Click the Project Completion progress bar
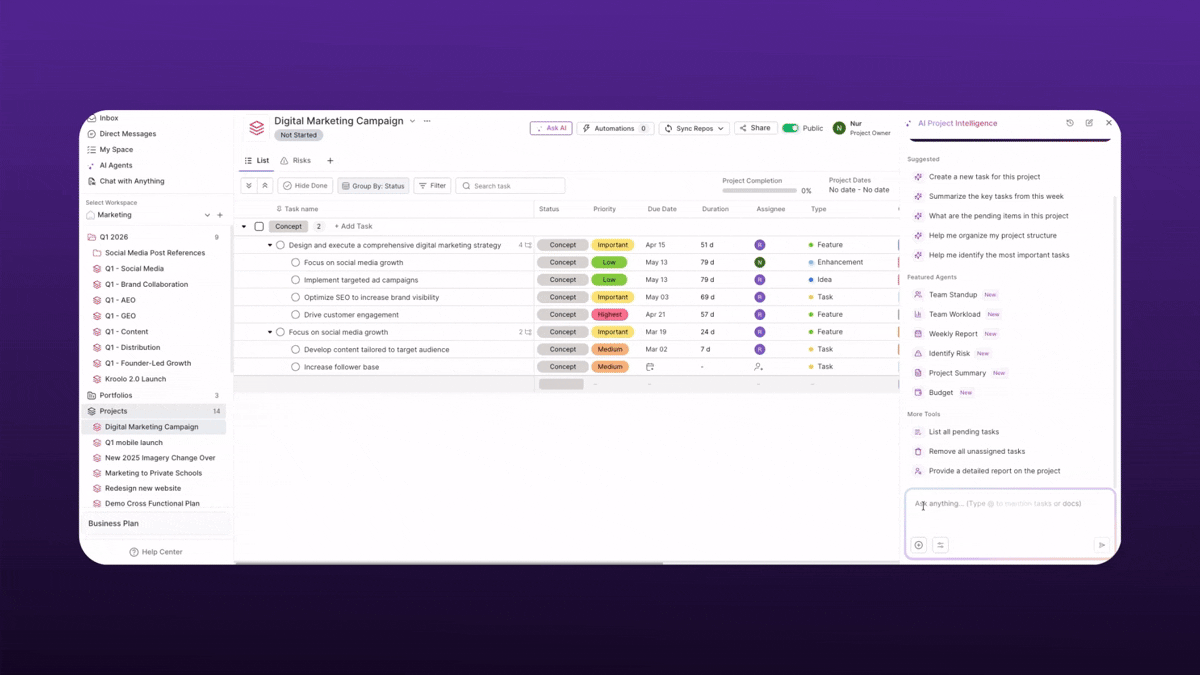Viewport: 1200px width, 675px height. pyautogui.click(x=760, y=190)
